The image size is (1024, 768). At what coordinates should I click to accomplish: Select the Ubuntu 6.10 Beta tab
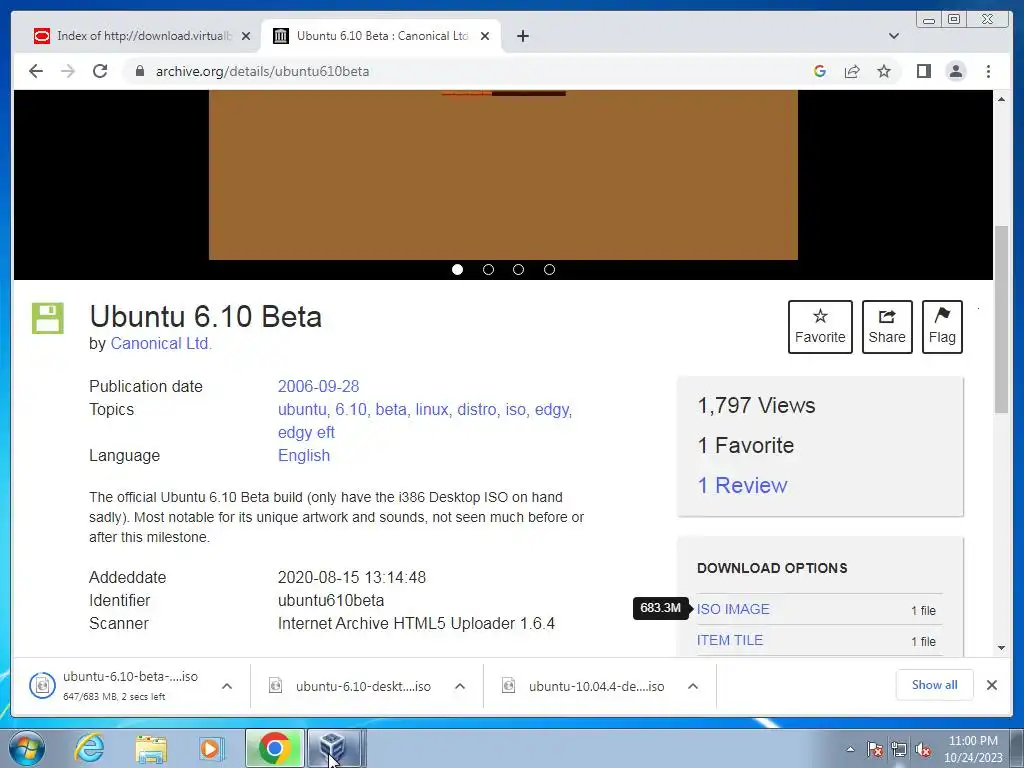(382, 36)
